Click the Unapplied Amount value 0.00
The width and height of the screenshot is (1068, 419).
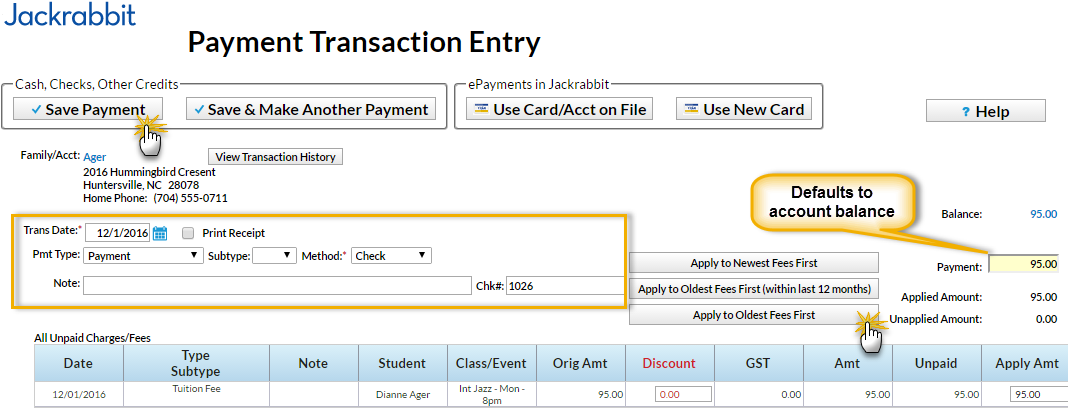(x=1046, y=319)
